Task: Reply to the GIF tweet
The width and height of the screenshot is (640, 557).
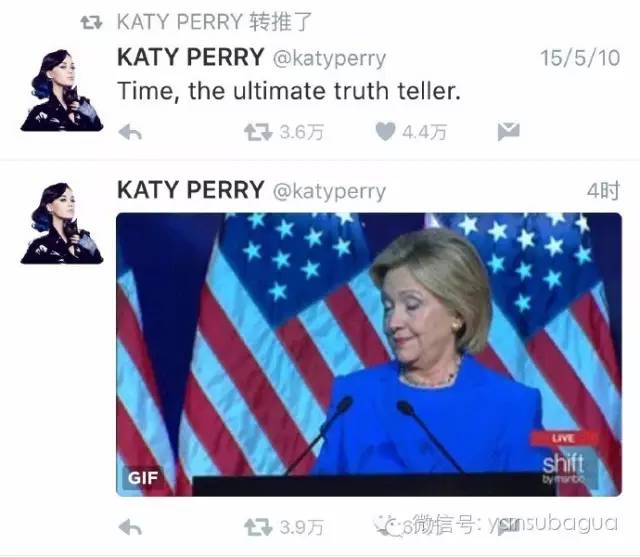Action: tap(130, 527)
